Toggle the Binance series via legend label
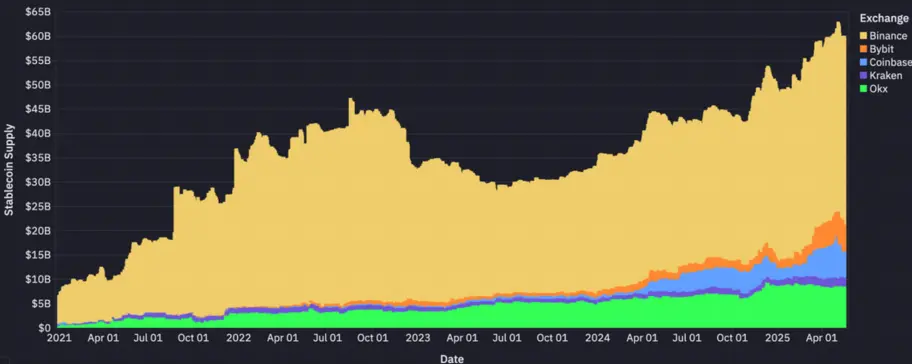The image size is (912, 364). [888, 36]
